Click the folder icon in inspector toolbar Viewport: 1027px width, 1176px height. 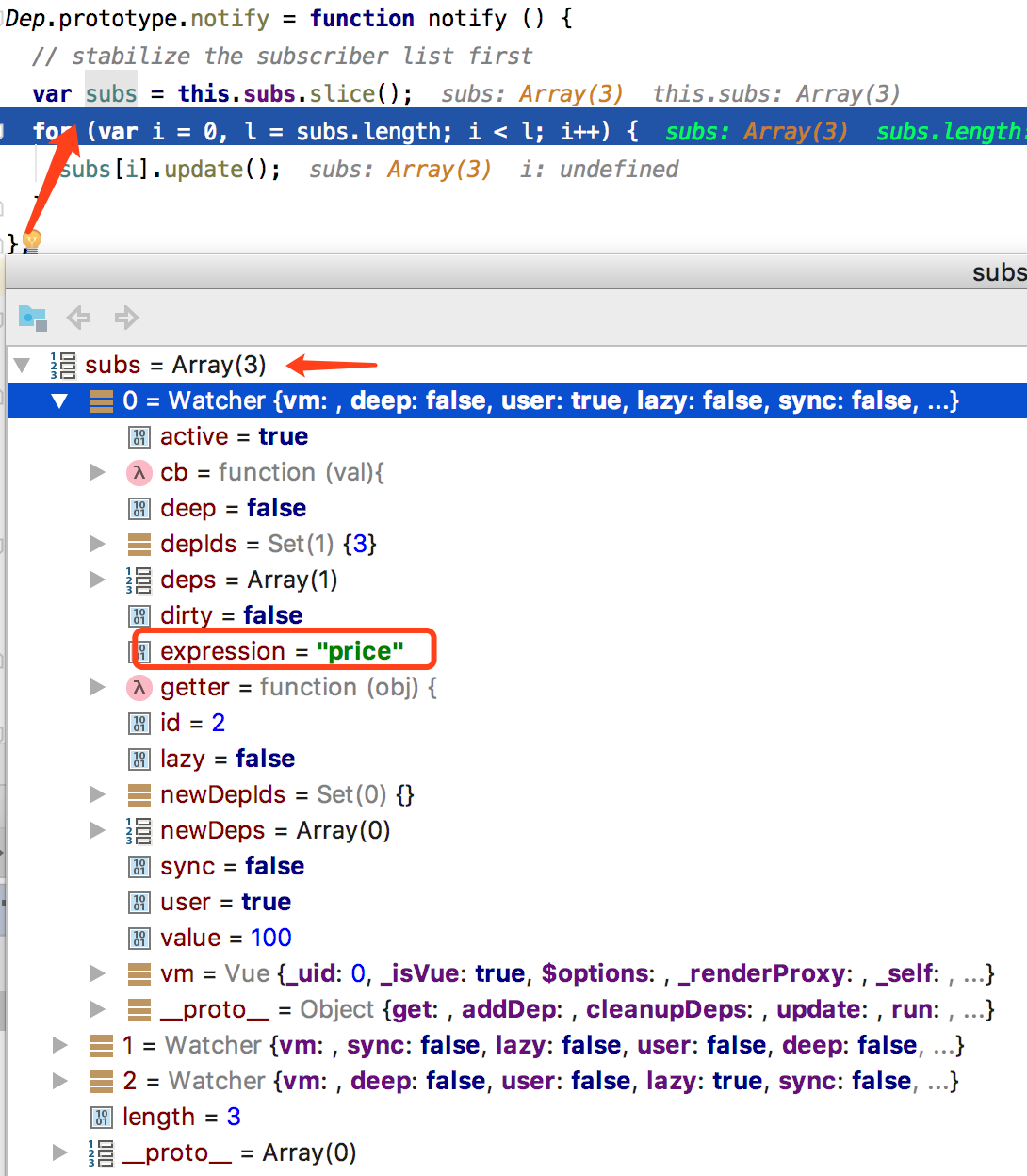[33, 318]
